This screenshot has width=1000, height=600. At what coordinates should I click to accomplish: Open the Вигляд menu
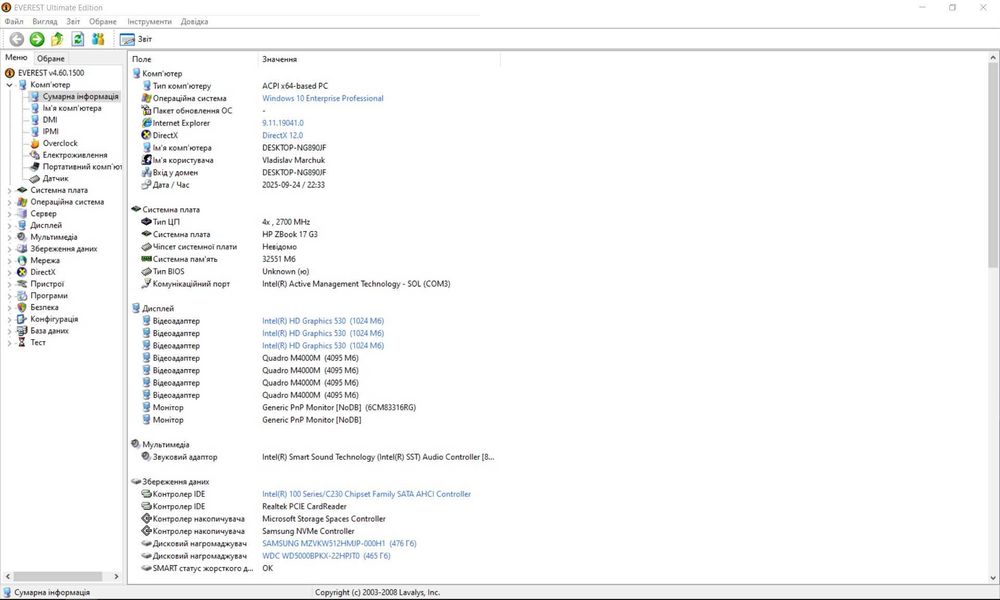tap(45, 21)
